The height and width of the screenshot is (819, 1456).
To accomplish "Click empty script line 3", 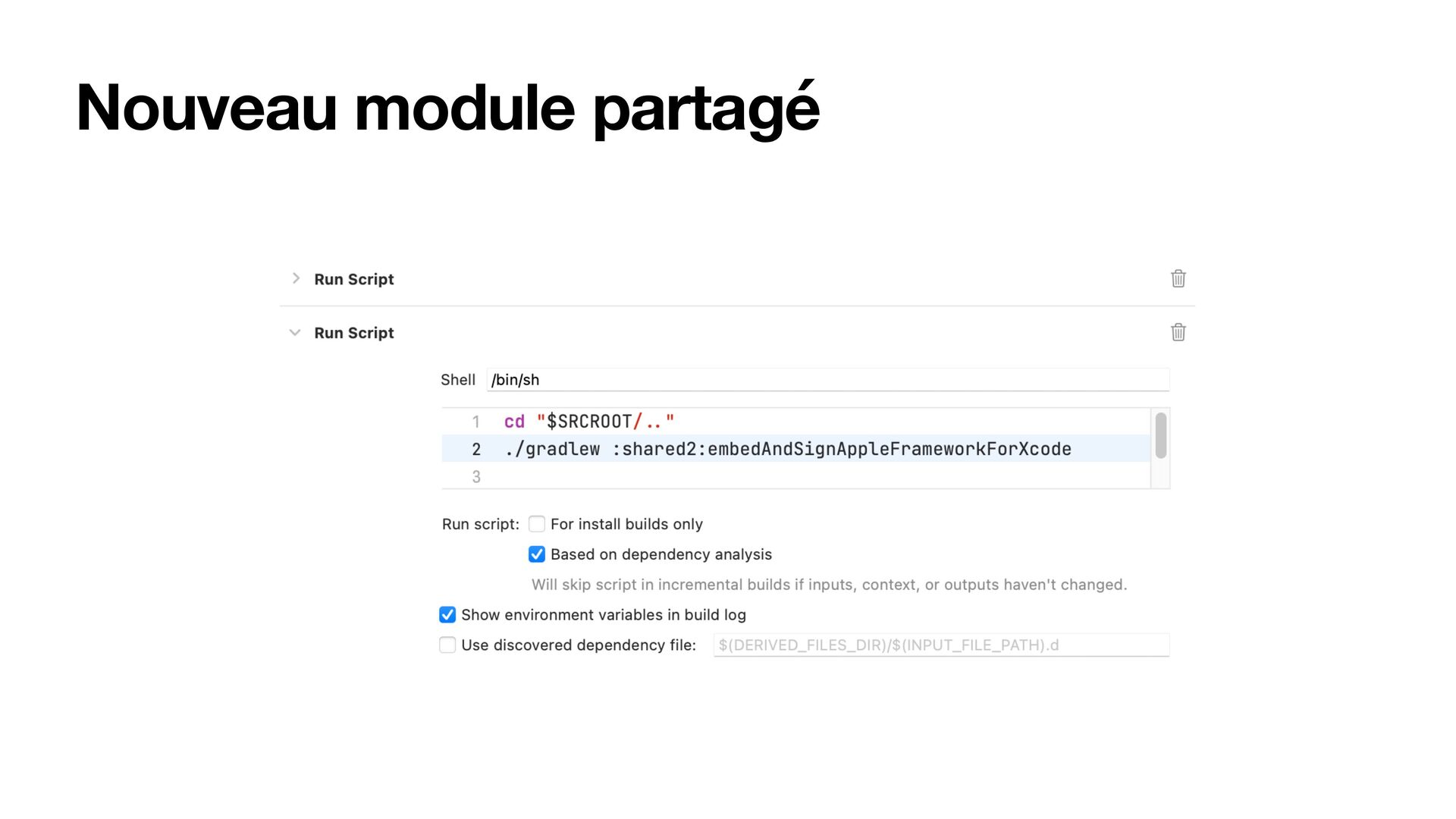I will tap(827, 476).
